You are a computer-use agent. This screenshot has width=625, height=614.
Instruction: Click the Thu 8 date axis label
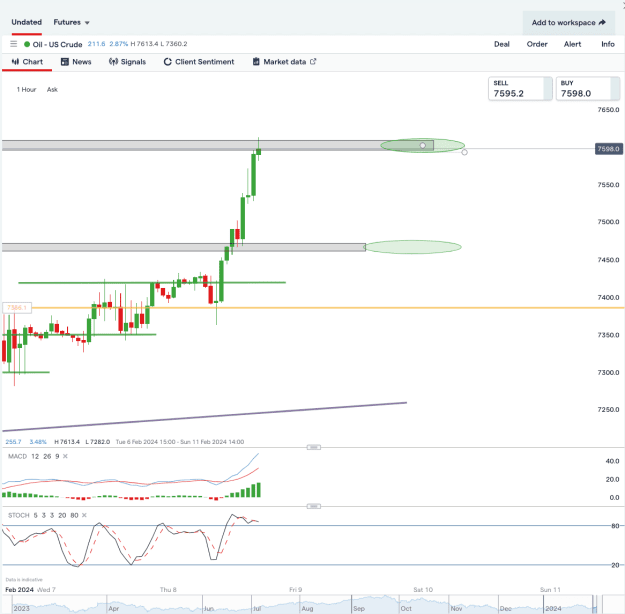pyautogui.click(x=168, y=589)
